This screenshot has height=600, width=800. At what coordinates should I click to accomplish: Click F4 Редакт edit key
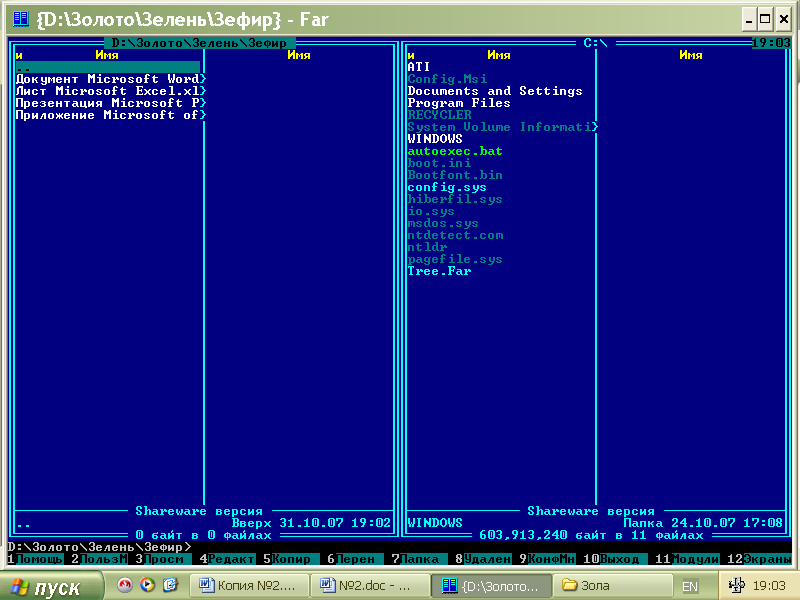coord(227,559)
